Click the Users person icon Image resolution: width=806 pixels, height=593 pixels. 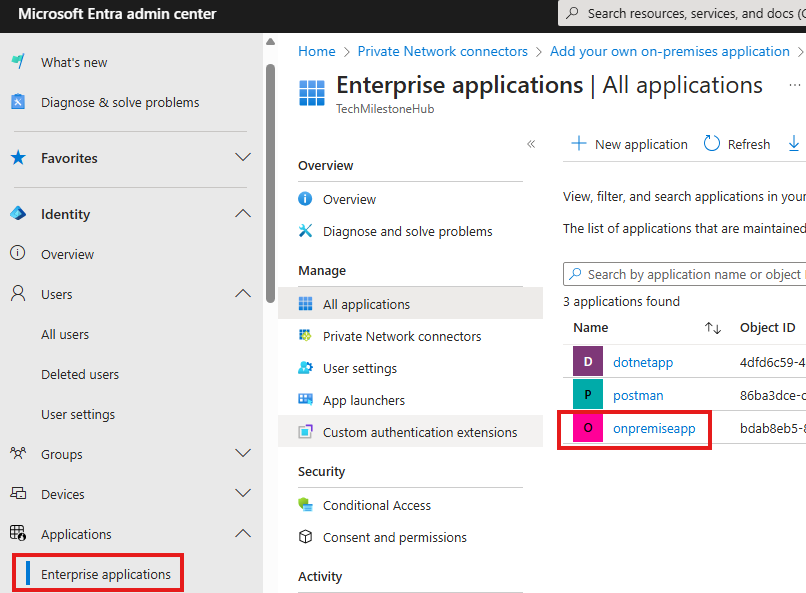(x=18, y=293)
